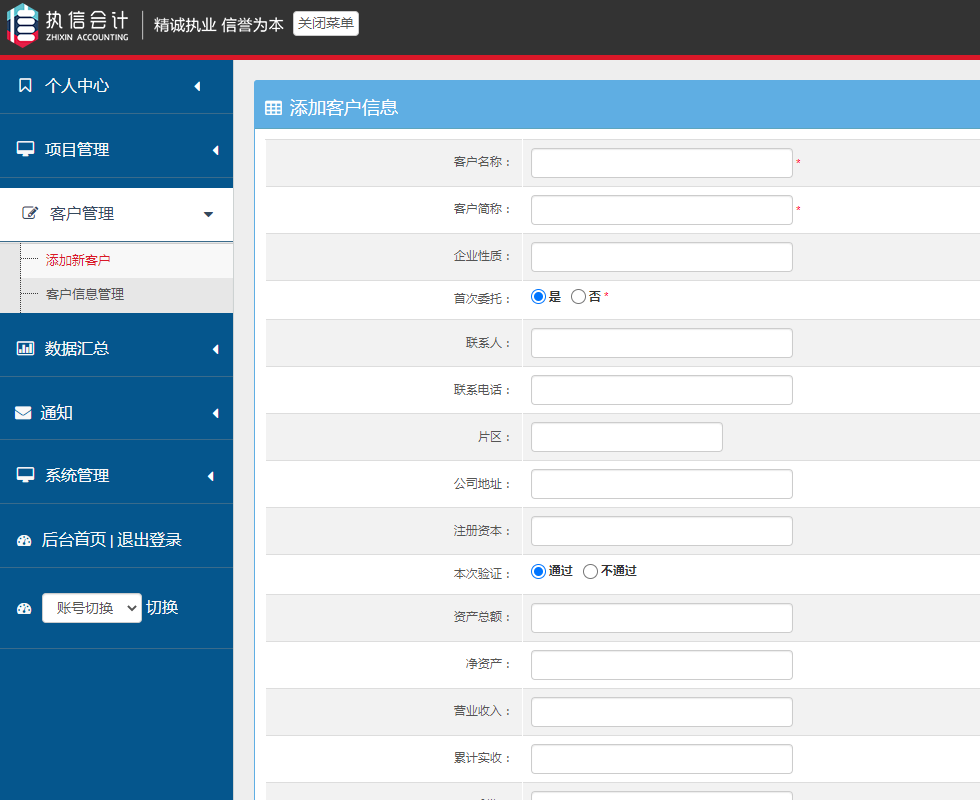Click the chart icon beside 数据汇总

[25, 348]
